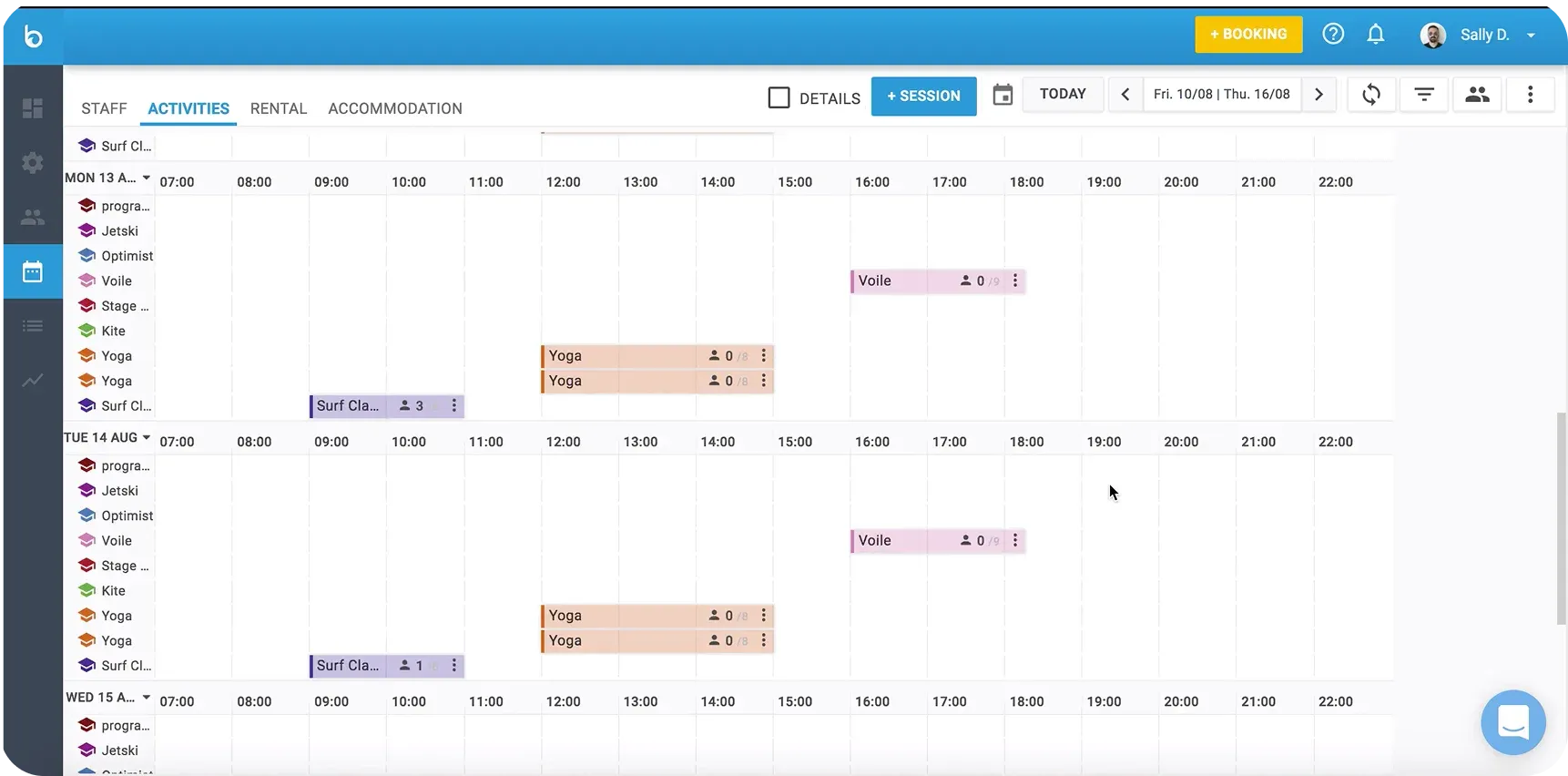The height and width of the screenshot is (776, 1568).
Task: Click the + SESSION button
Action: click(923, 96)
